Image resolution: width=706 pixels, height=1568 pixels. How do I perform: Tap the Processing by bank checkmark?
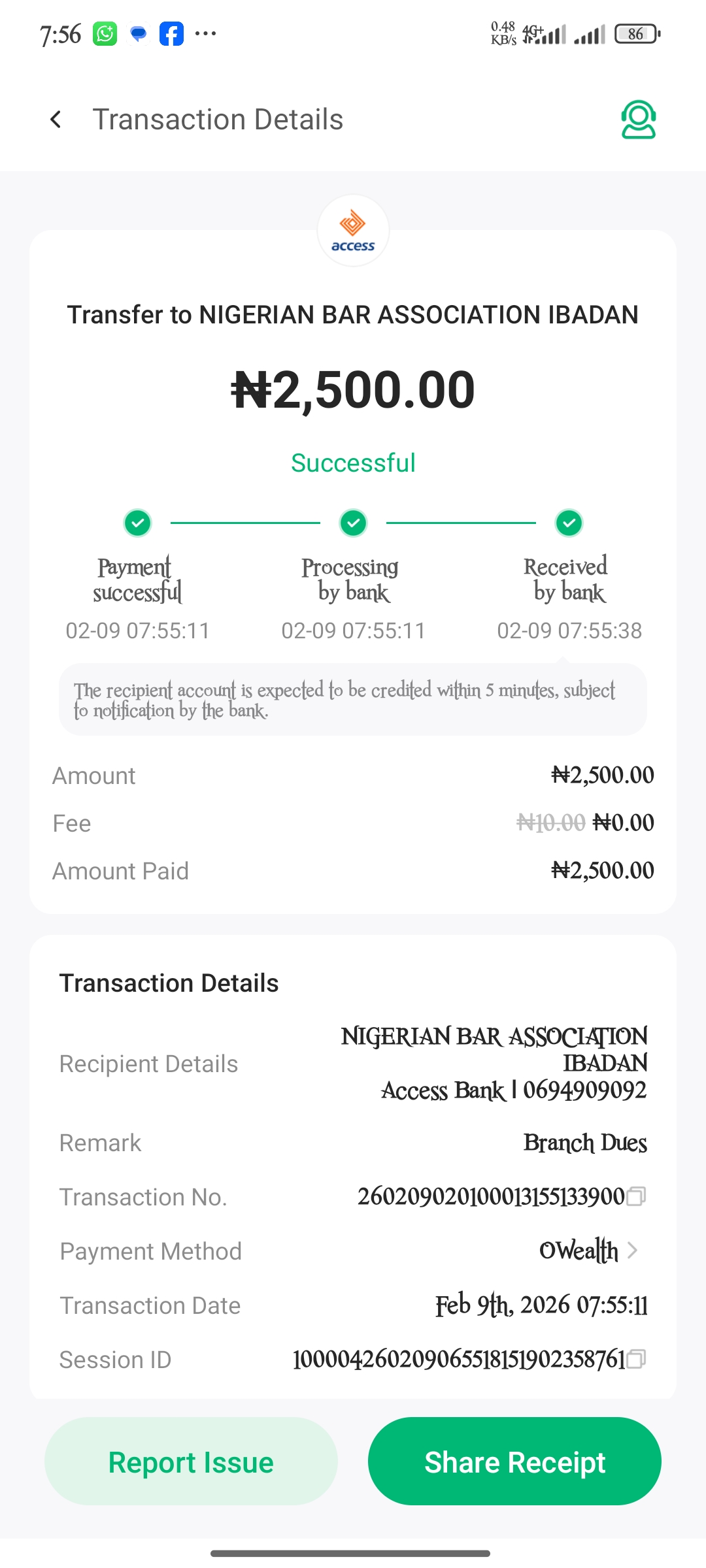click(353, 523)
